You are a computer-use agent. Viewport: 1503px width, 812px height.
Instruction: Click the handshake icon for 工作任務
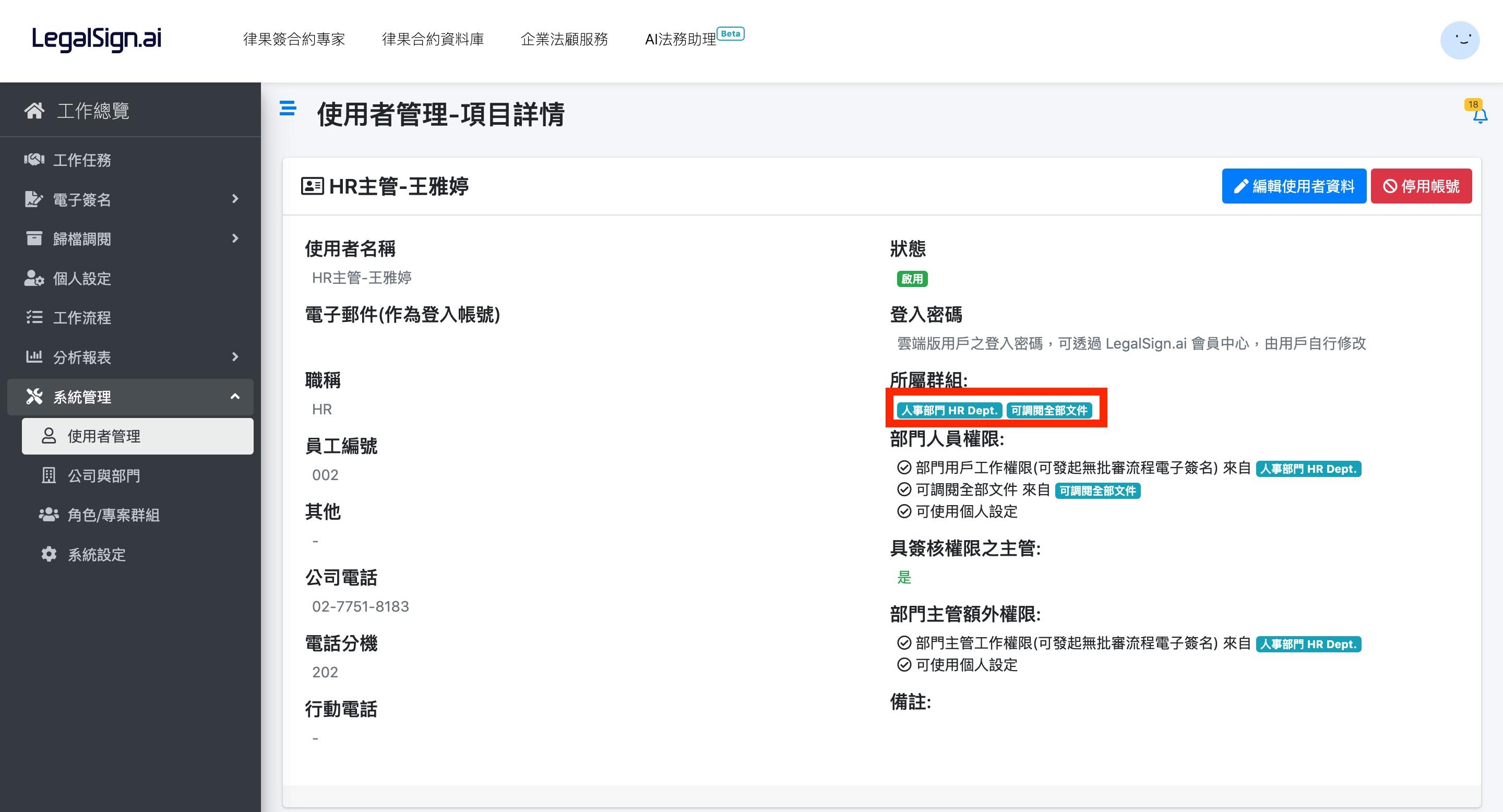coord(34,159)
